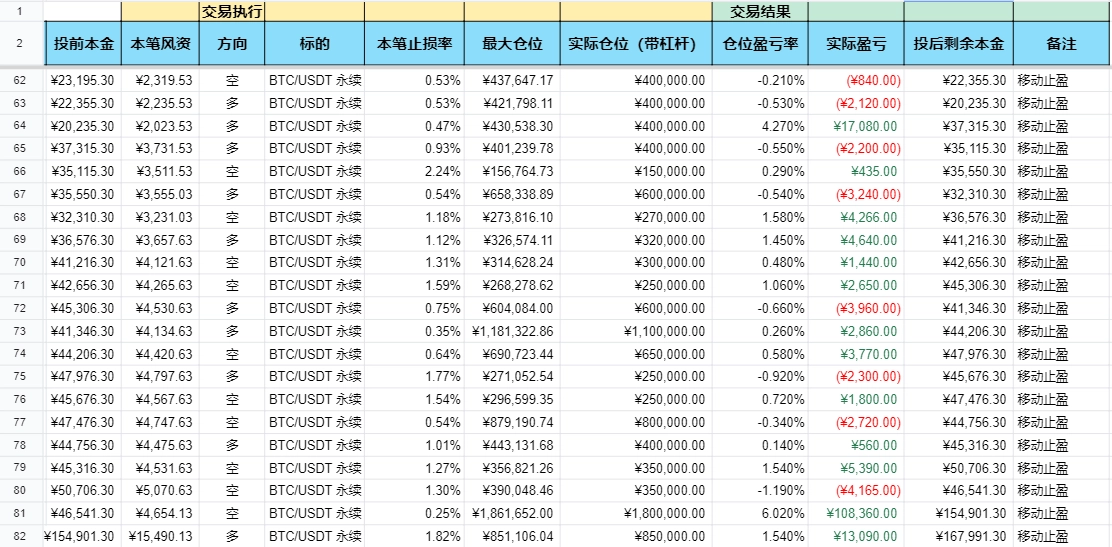Select the 本笔风资 column header
Viewport: 1112px width, 547px height.
[x=160, y=43]
